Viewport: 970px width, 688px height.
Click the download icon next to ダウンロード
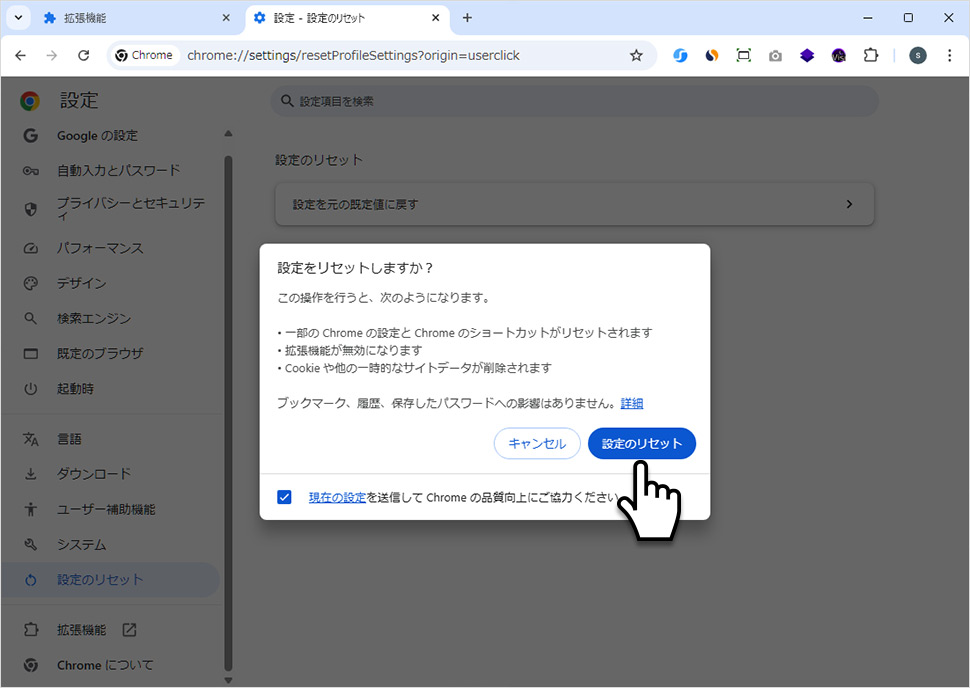point(31,473)
